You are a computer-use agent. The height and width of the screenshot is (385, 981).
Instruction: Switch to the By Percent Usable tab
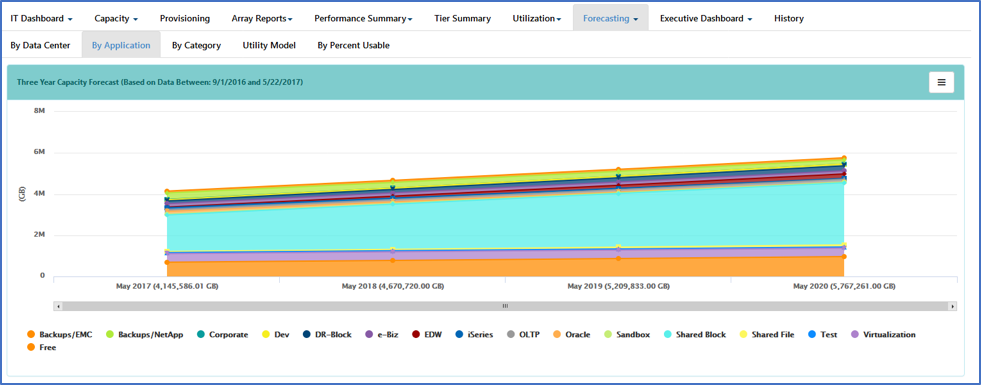(x=353, y=45)
